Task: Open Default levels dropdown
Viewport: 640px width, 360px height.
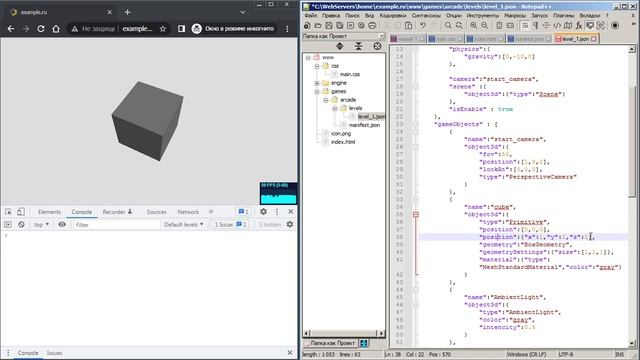Action: pyautogui.click(x=184, y=224)
